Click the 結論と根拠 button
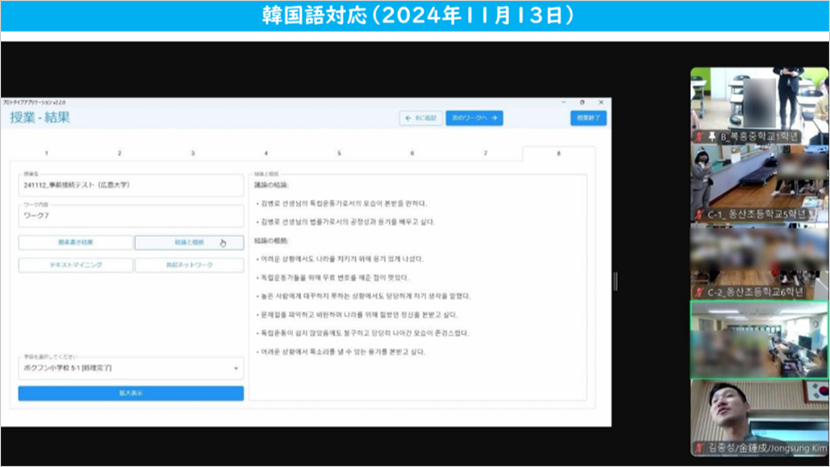The image size is (830, 467). 189,243
